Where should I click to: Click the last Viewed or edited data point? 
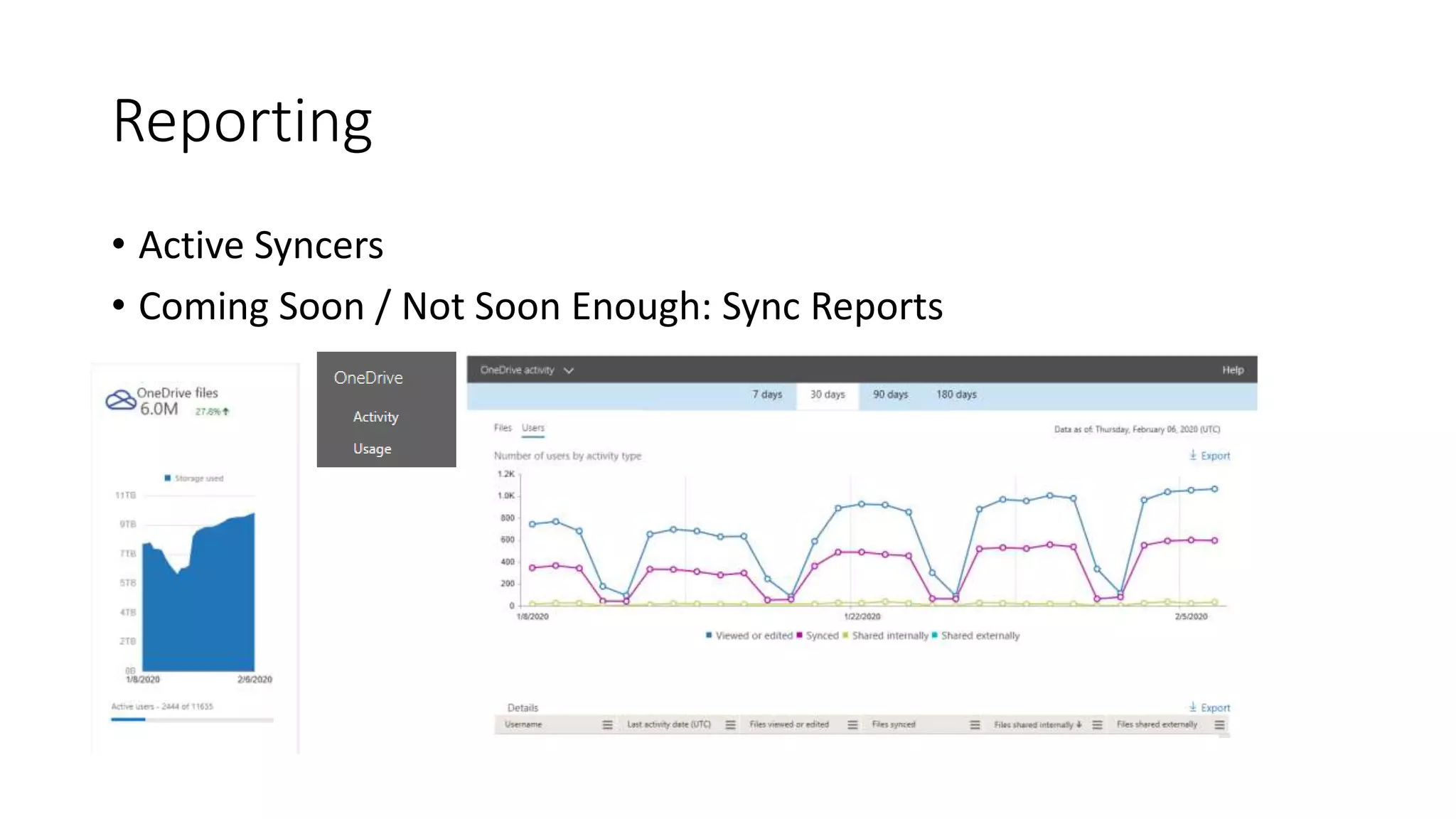pyautogui.click(x=1215, y=489)
